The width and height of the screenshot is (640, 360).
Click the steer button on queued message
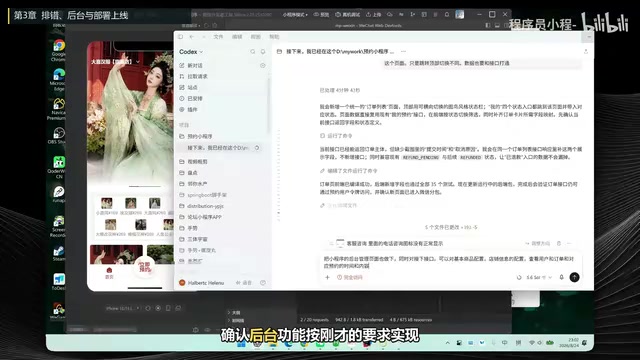coord(538,243)
